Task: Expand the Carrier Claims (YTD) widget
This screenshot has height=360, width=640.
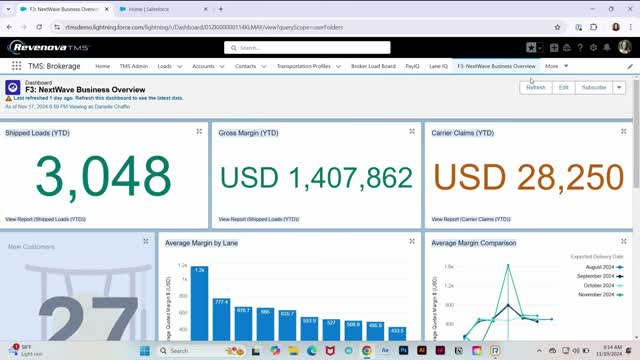Action: click(624, 131)
